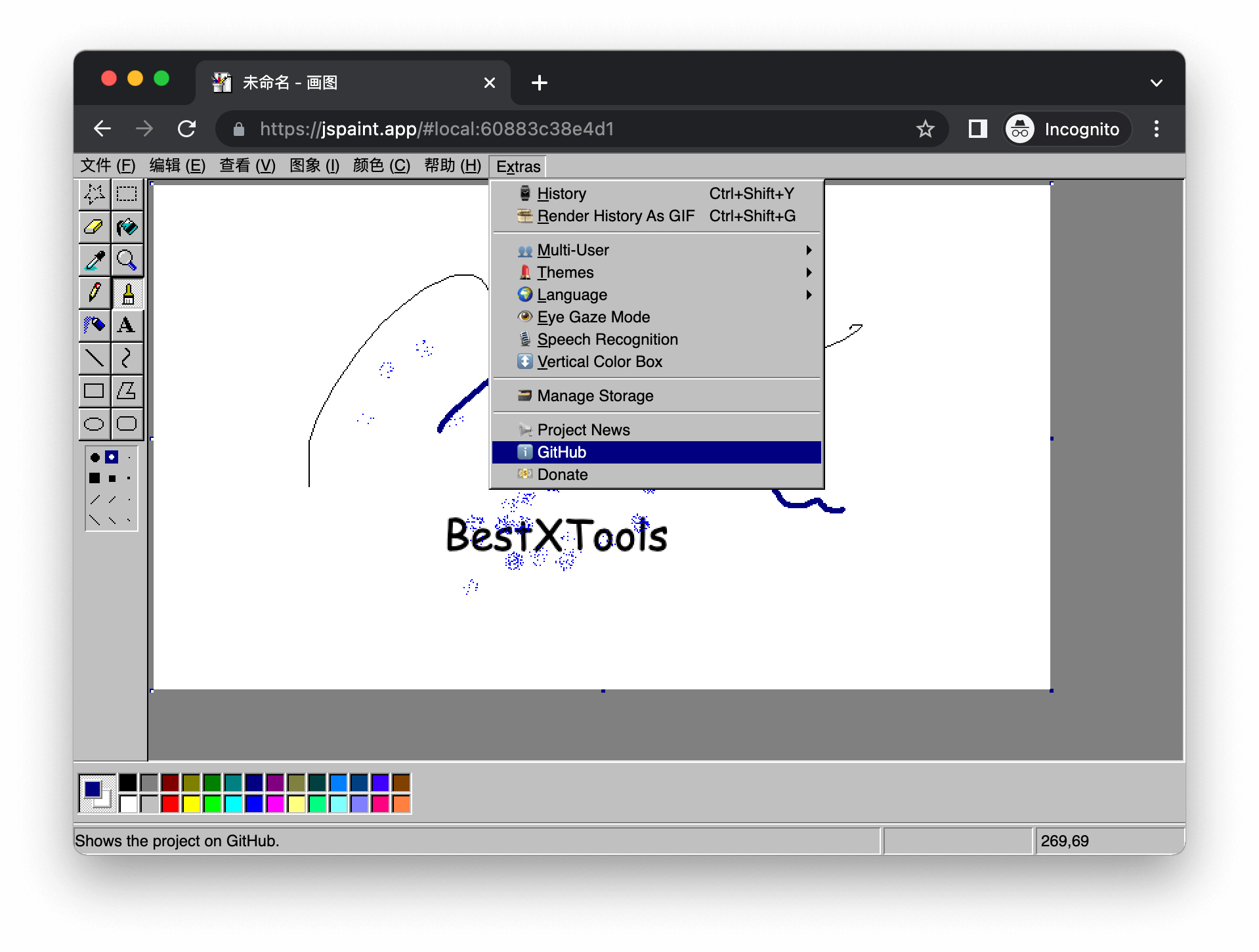Click the Incognito profile button

pos(1067,129)
